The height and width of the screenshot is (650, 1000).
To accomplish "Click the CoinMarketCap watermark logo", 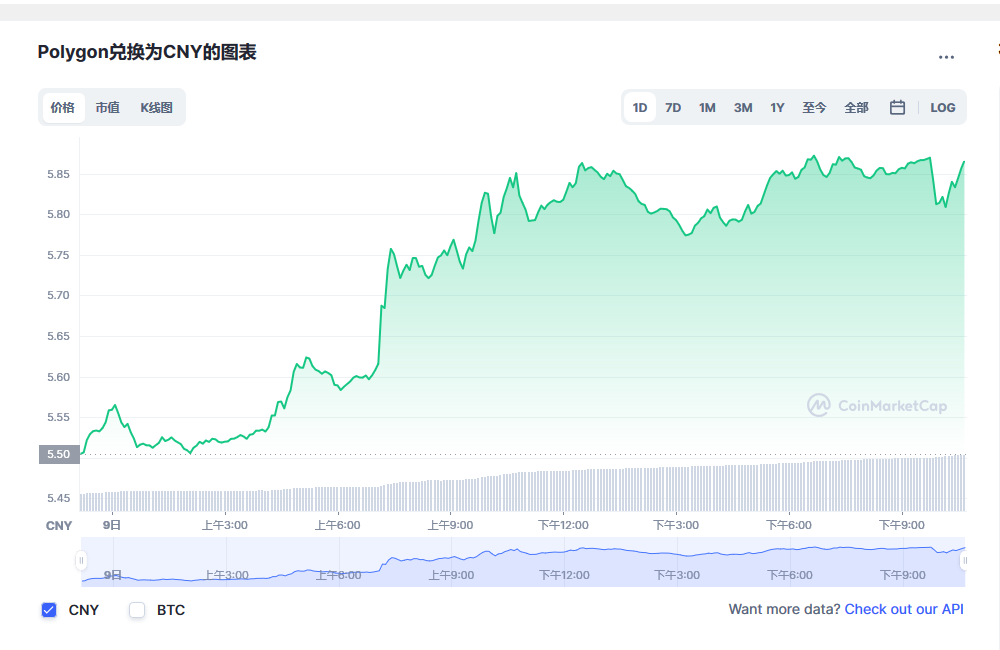I will tap(877, 405).
